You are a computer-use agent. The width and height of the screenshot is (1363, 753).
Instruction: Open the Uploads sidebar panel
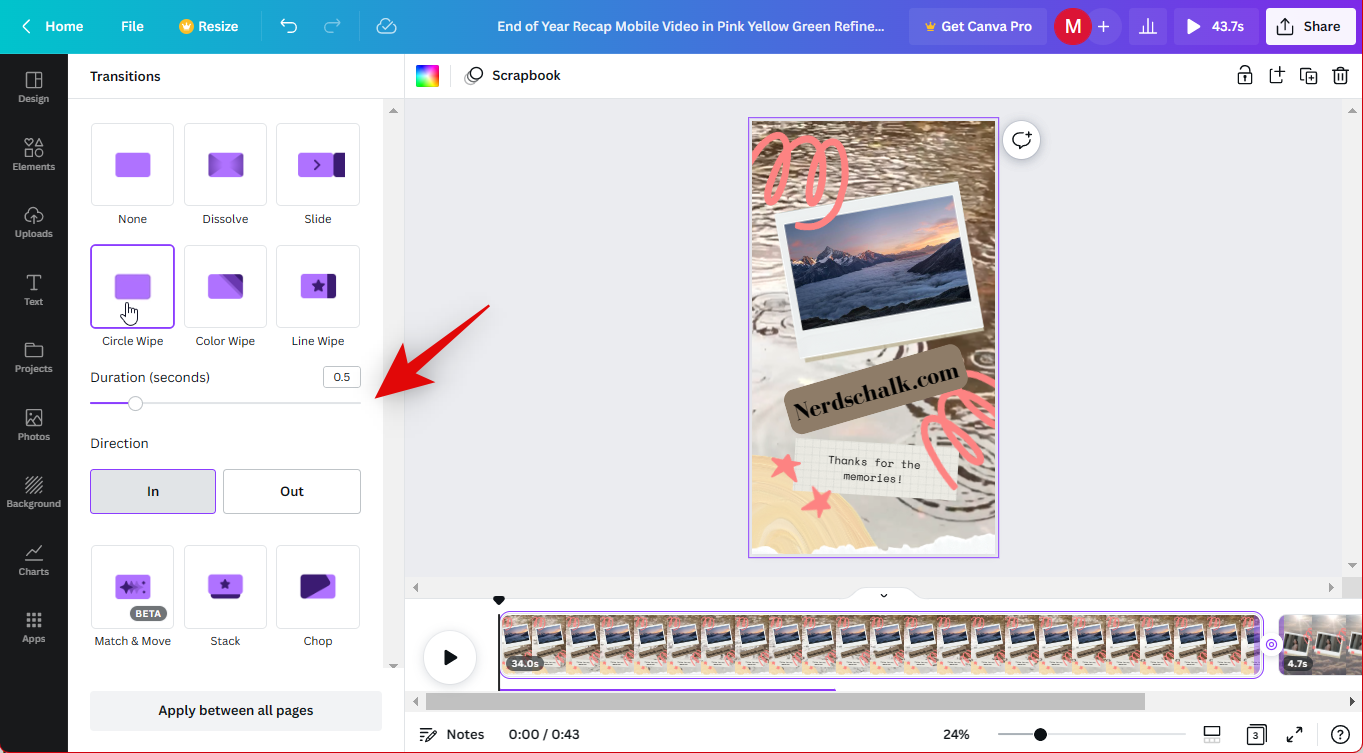[33, 222]
